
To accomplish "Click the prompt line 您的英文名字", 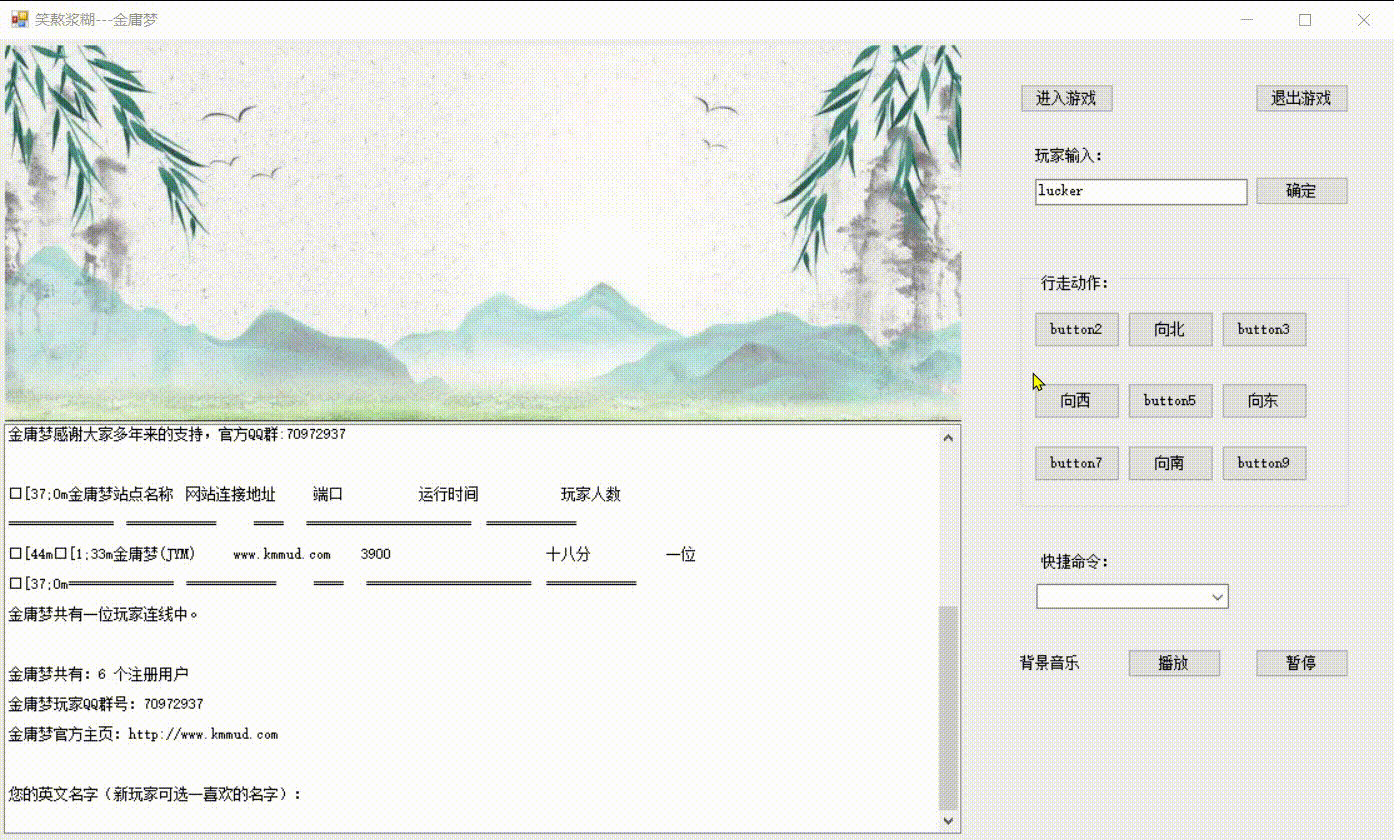I will pyautogui.click(x=155, y=795).
